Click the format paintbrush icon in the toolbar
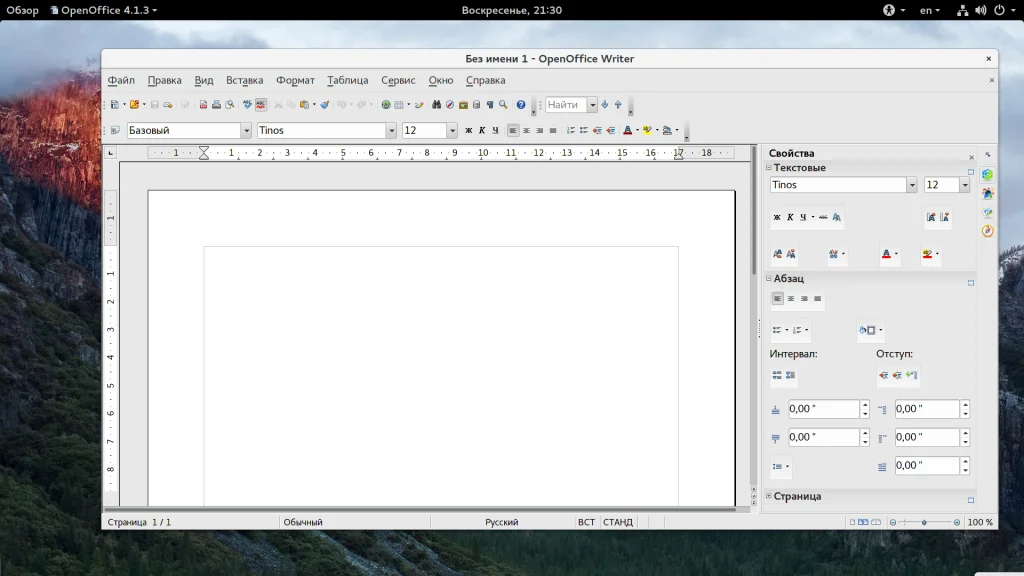This screenshot has height=576, width=1024. point(325,105)
